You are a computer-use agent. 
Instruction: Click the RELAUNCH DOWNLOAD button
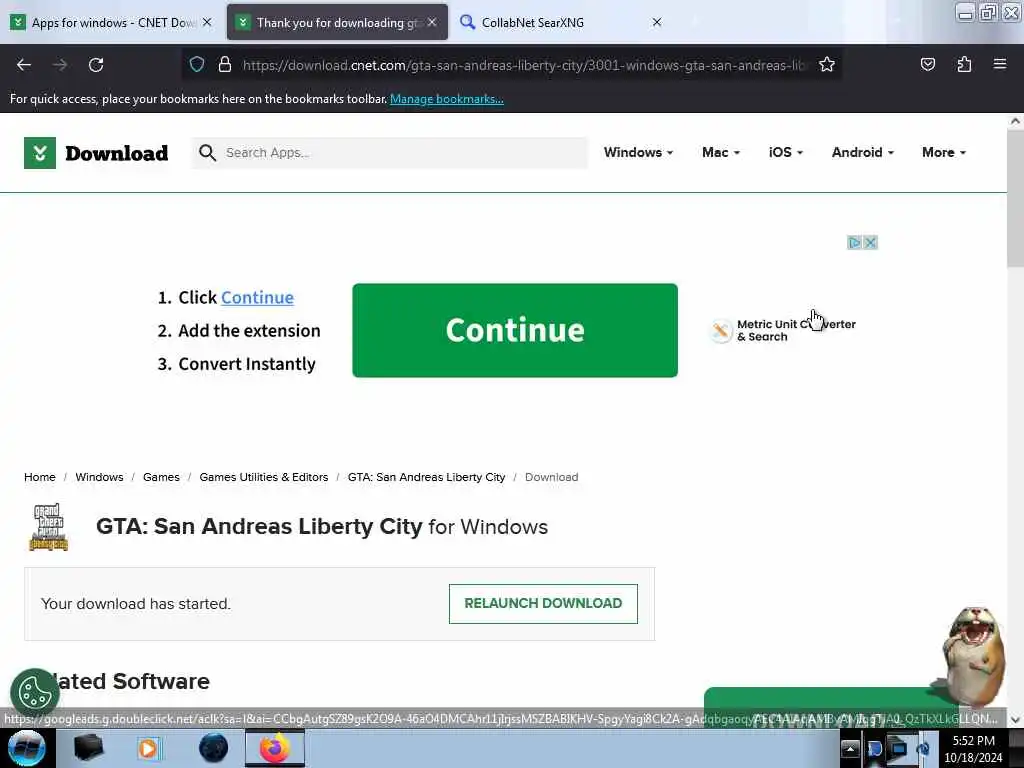coord(543,603)
